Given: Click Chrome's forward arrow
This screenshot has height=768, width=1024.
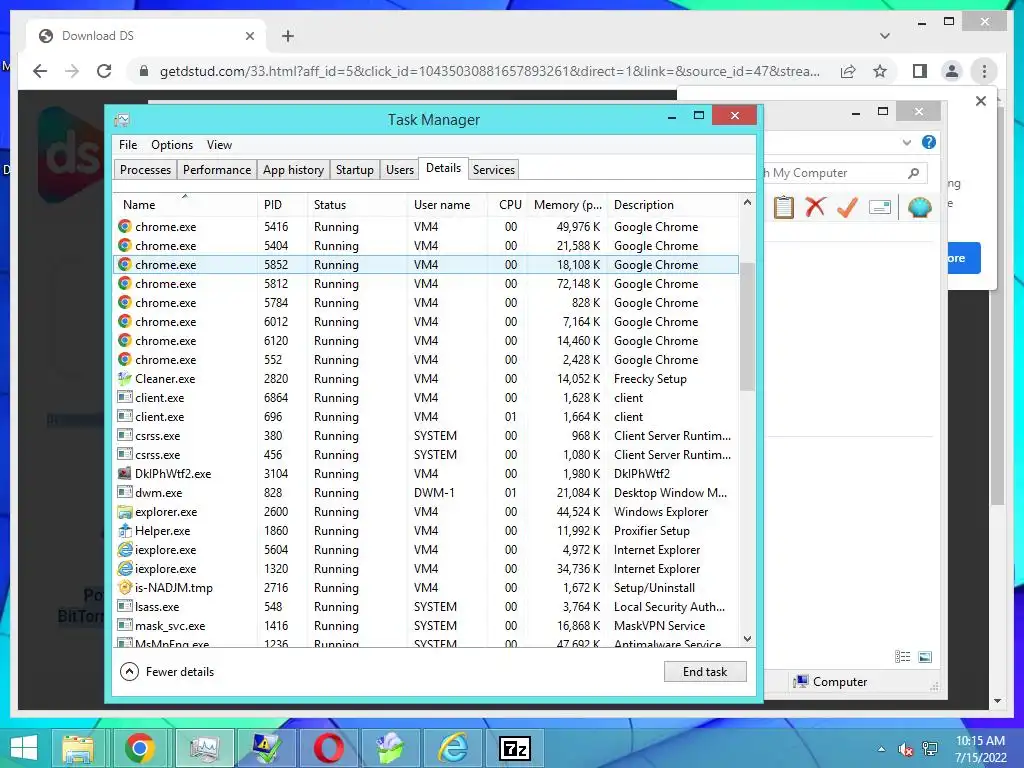Looking at the screenshot, I should click(72, 71).
